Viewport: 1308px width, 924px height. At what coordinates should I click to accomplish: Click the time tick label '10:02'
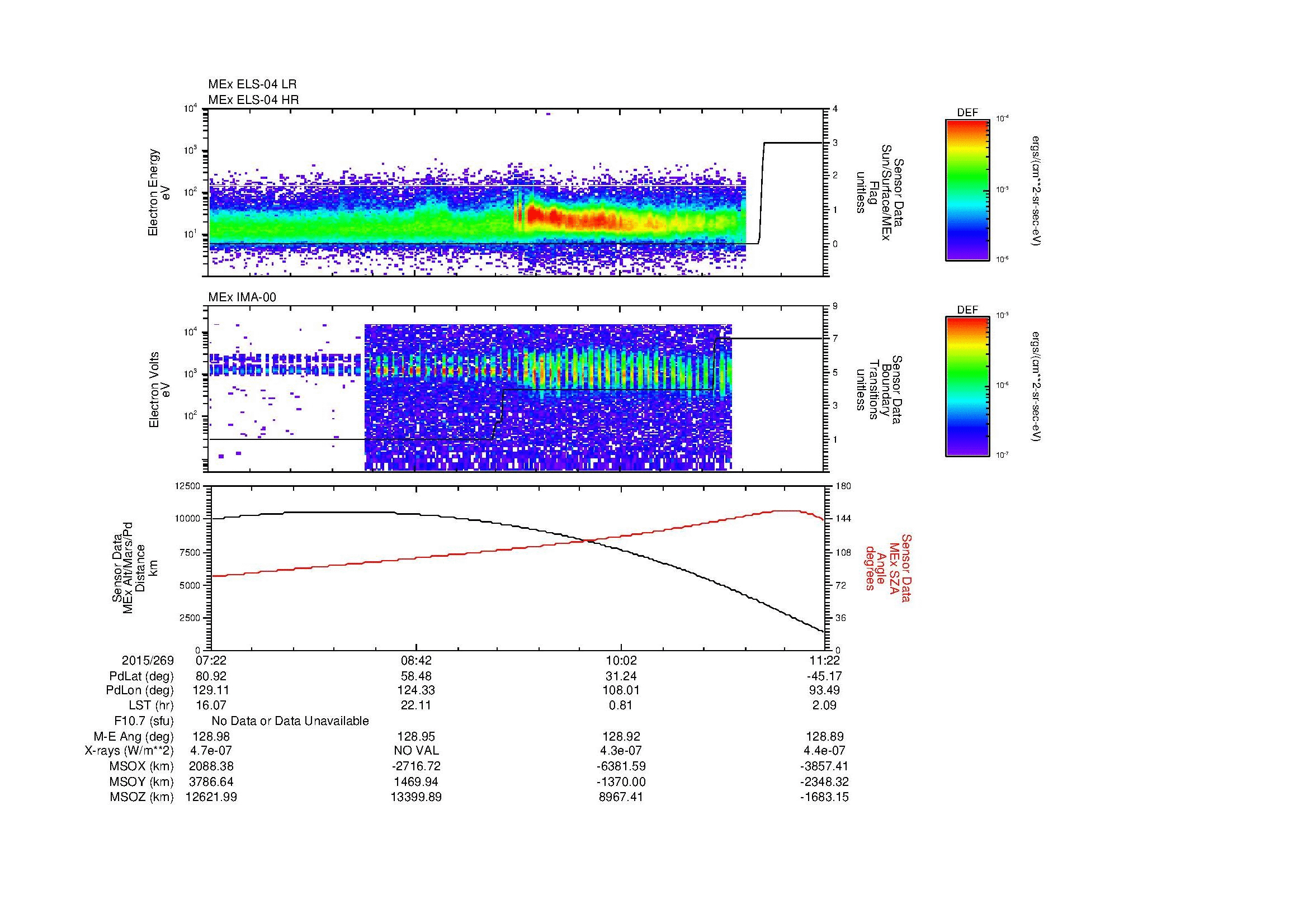(x=621, y=660)
